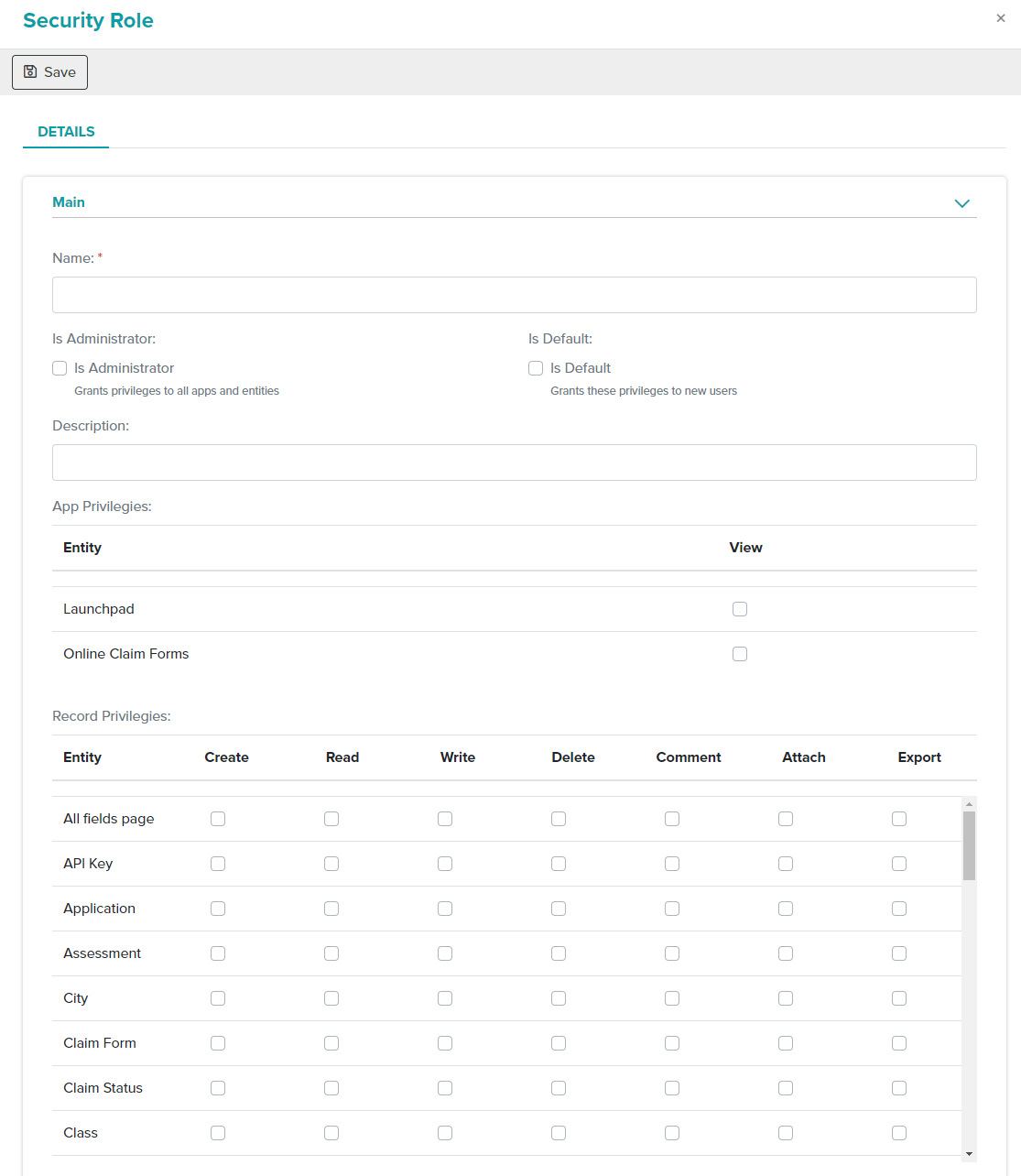This screenshot has width=1021, height=1176.
Task: Click the Save button with disk icon
Action: click(49, 72)
